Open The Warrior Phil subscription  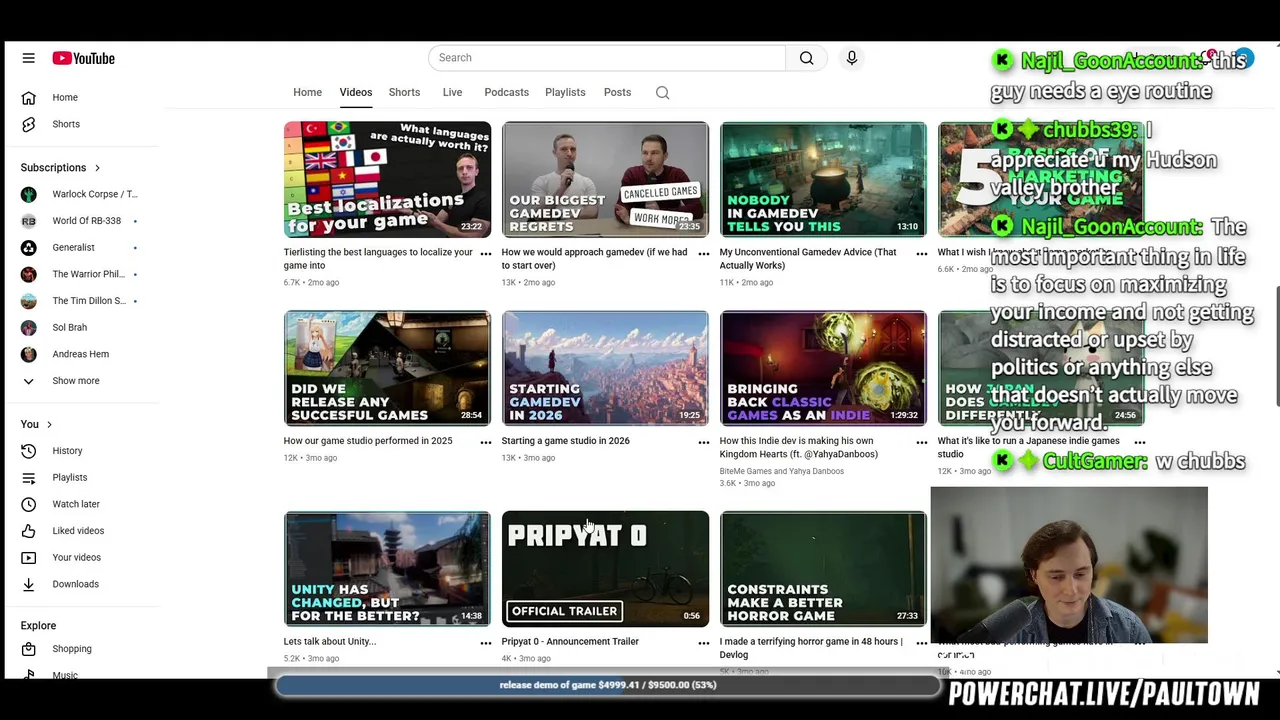[x=80, y=274]
